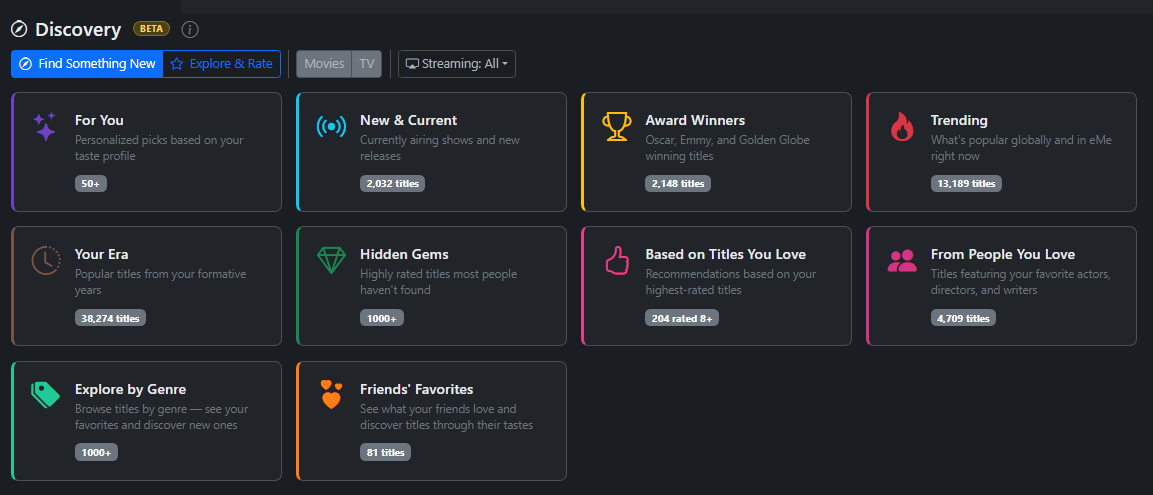Open the Trending card title
Viewport: 1153px width, 495px height.
958,120
